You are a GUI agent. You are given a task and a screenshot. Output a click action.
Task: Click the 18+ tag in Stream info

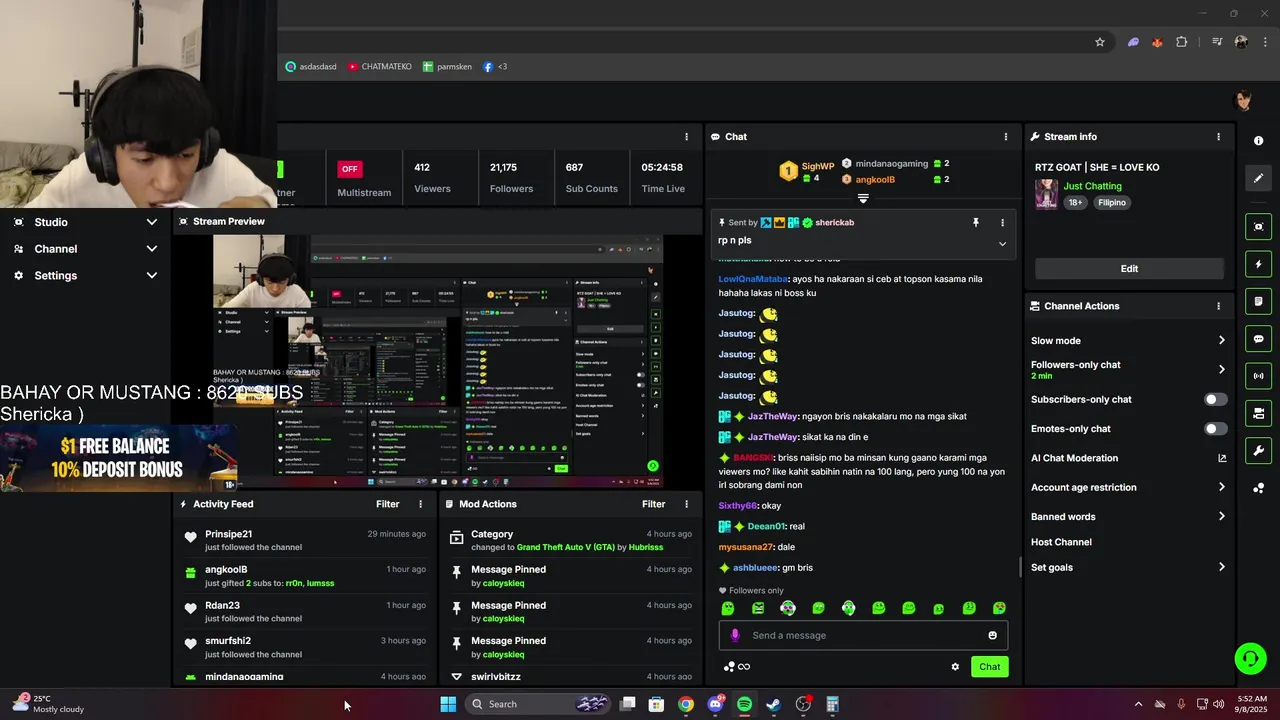1076,203
